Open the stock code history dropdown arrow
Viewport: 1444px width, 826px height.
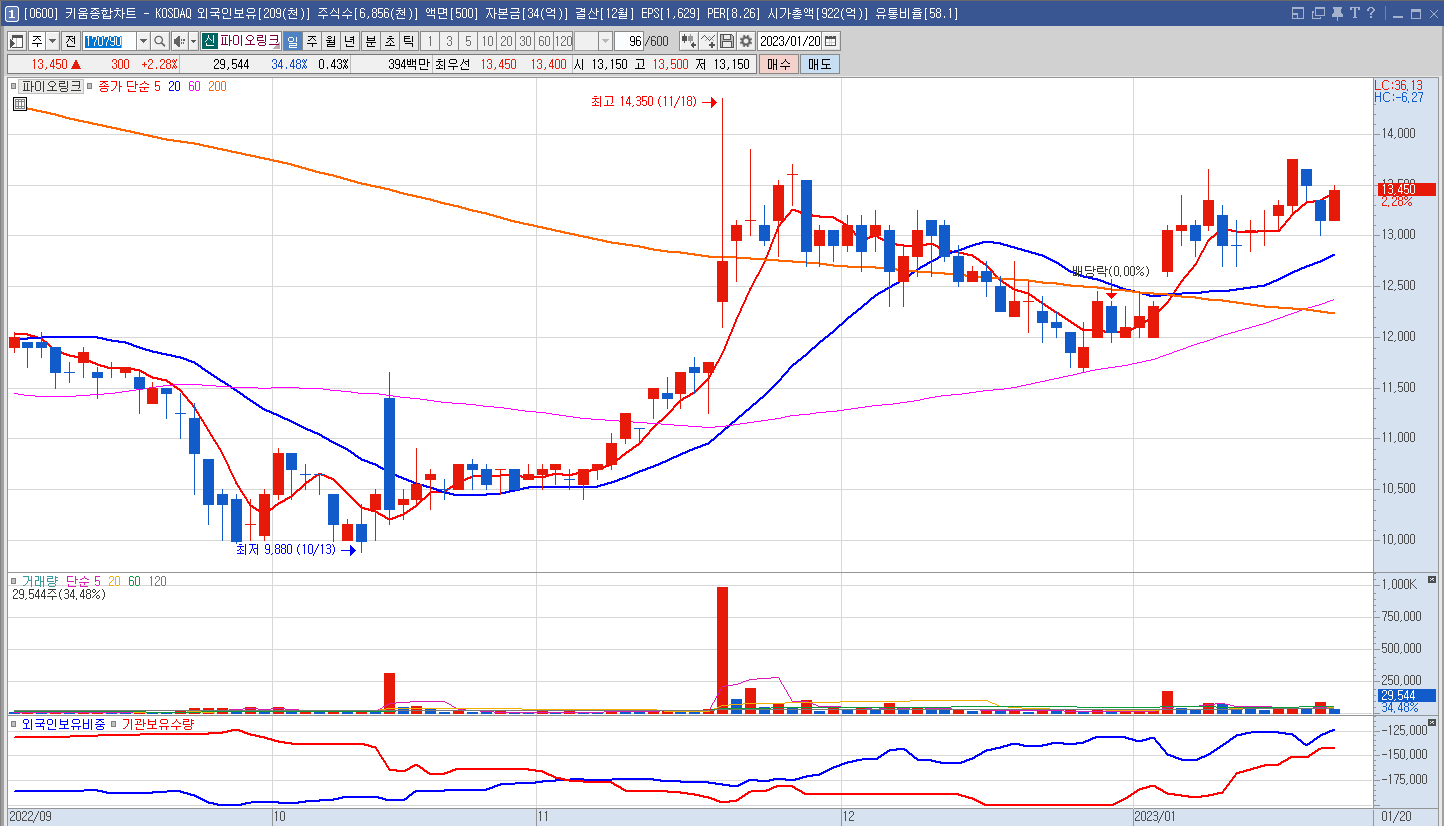click(x=143, y=41)
